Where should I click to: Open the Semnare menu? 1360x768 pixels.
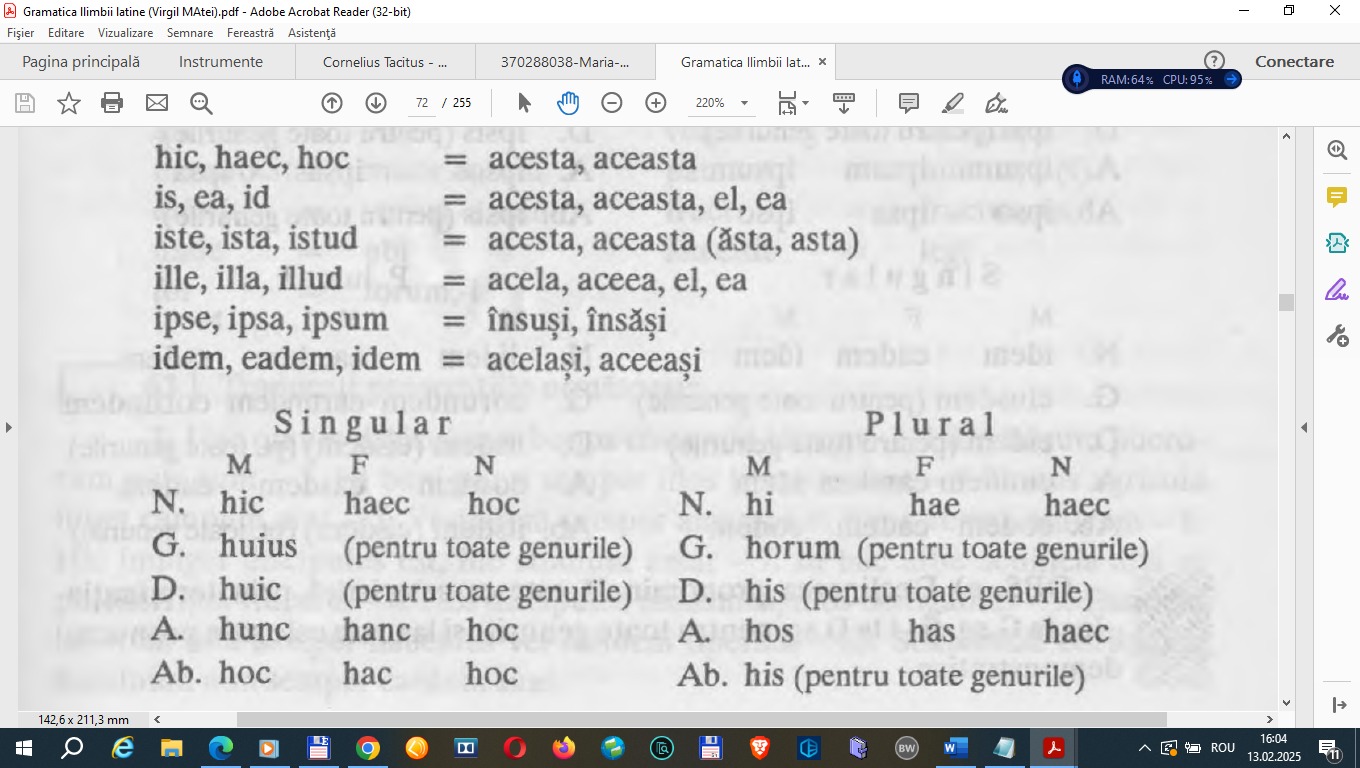pos(190,33)
